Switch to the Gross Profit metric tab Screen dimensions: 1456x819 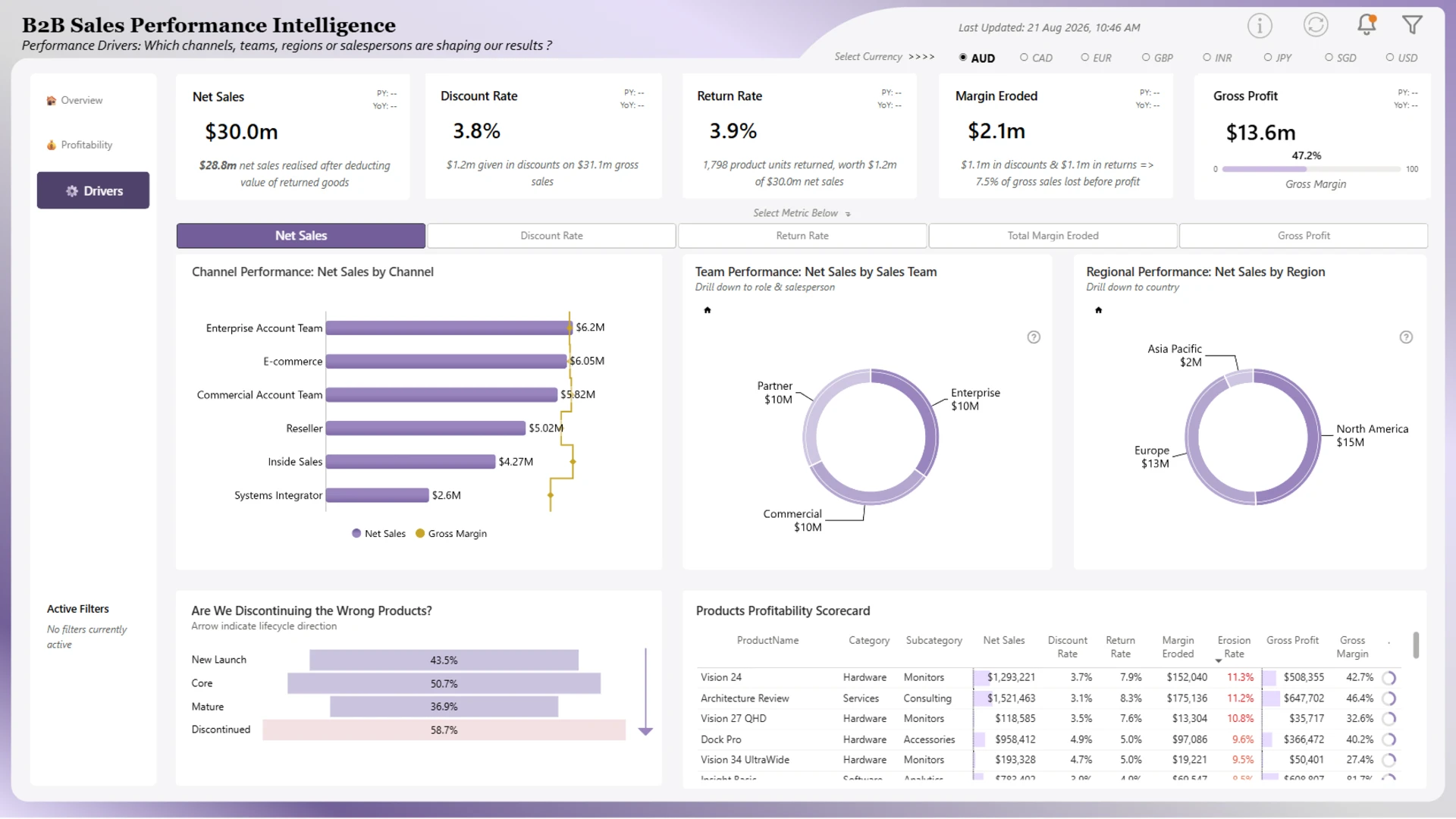coord(1304,236)
